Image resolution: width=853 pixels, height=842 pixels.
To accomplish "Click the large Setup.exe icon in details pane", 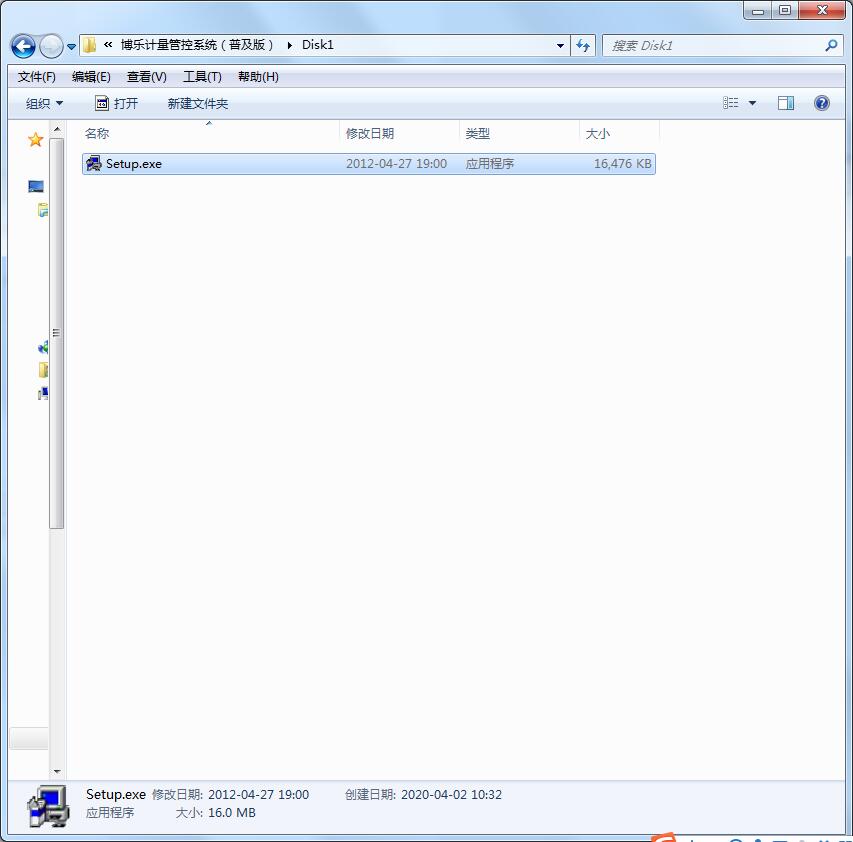I will (x=48, y=806).
